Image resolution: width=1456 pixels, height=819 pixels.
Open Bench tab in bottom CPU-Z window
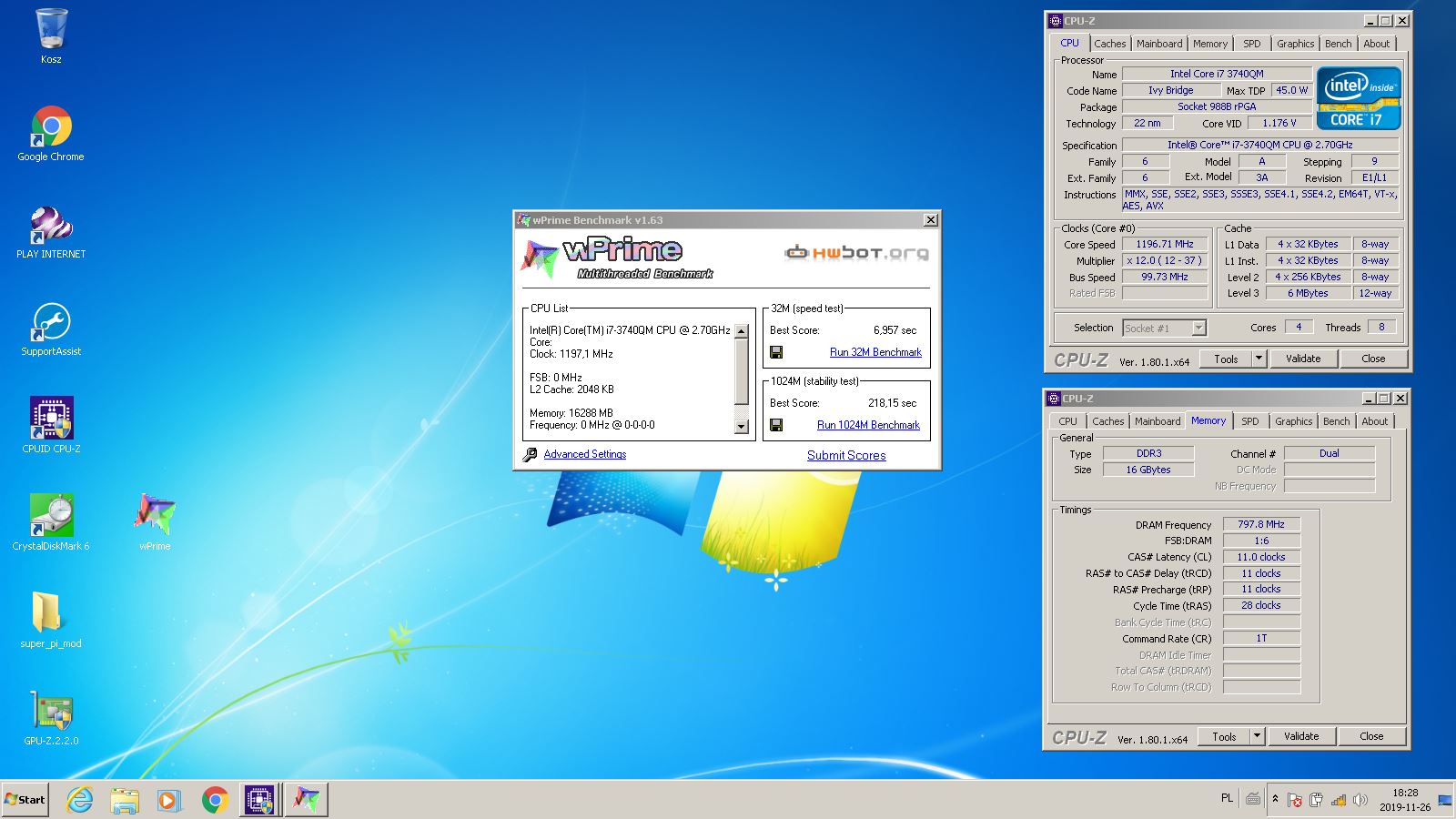coord(1336,421)
